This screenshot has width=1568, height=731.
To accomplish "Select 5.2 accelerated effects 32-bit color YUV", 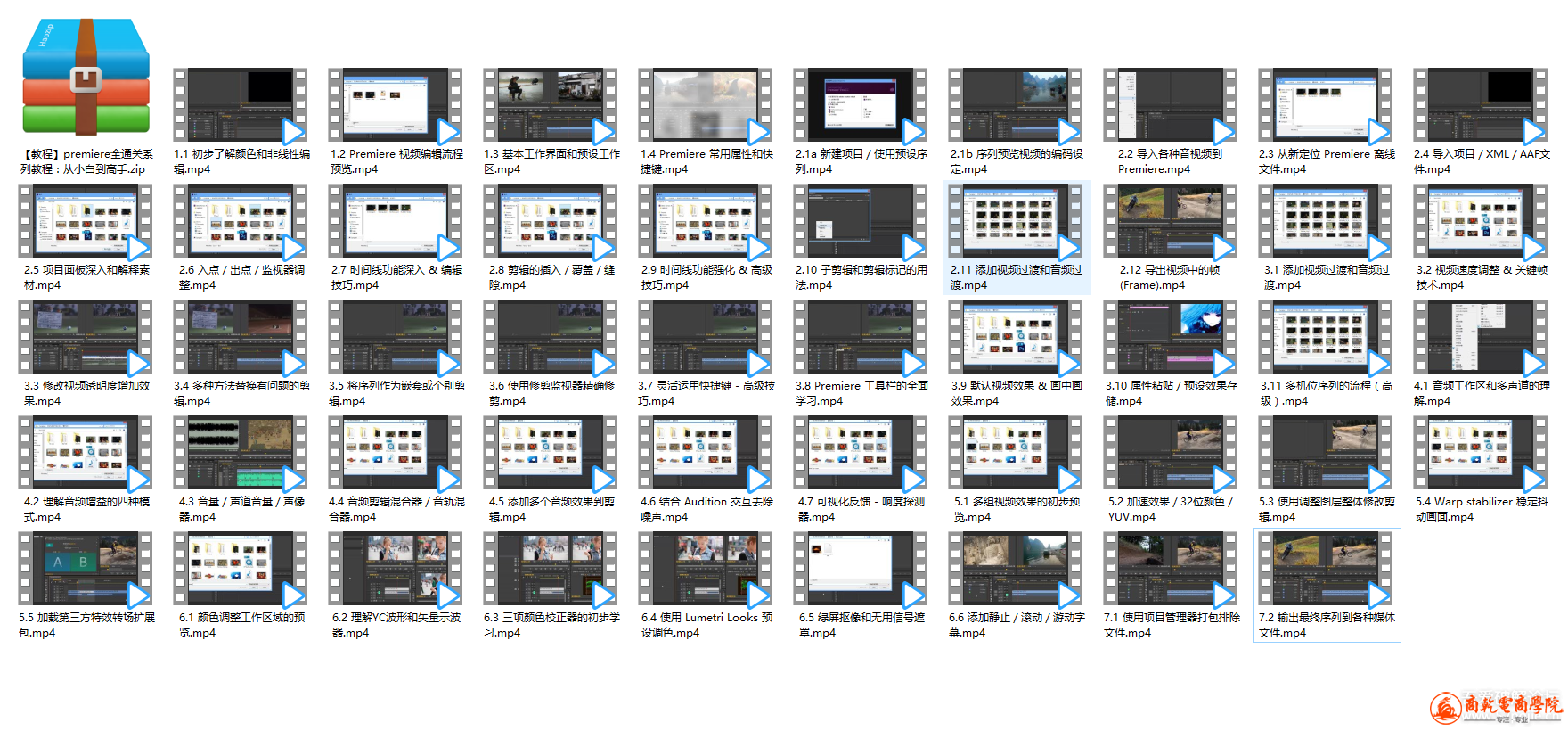I will click(1171, 453).
